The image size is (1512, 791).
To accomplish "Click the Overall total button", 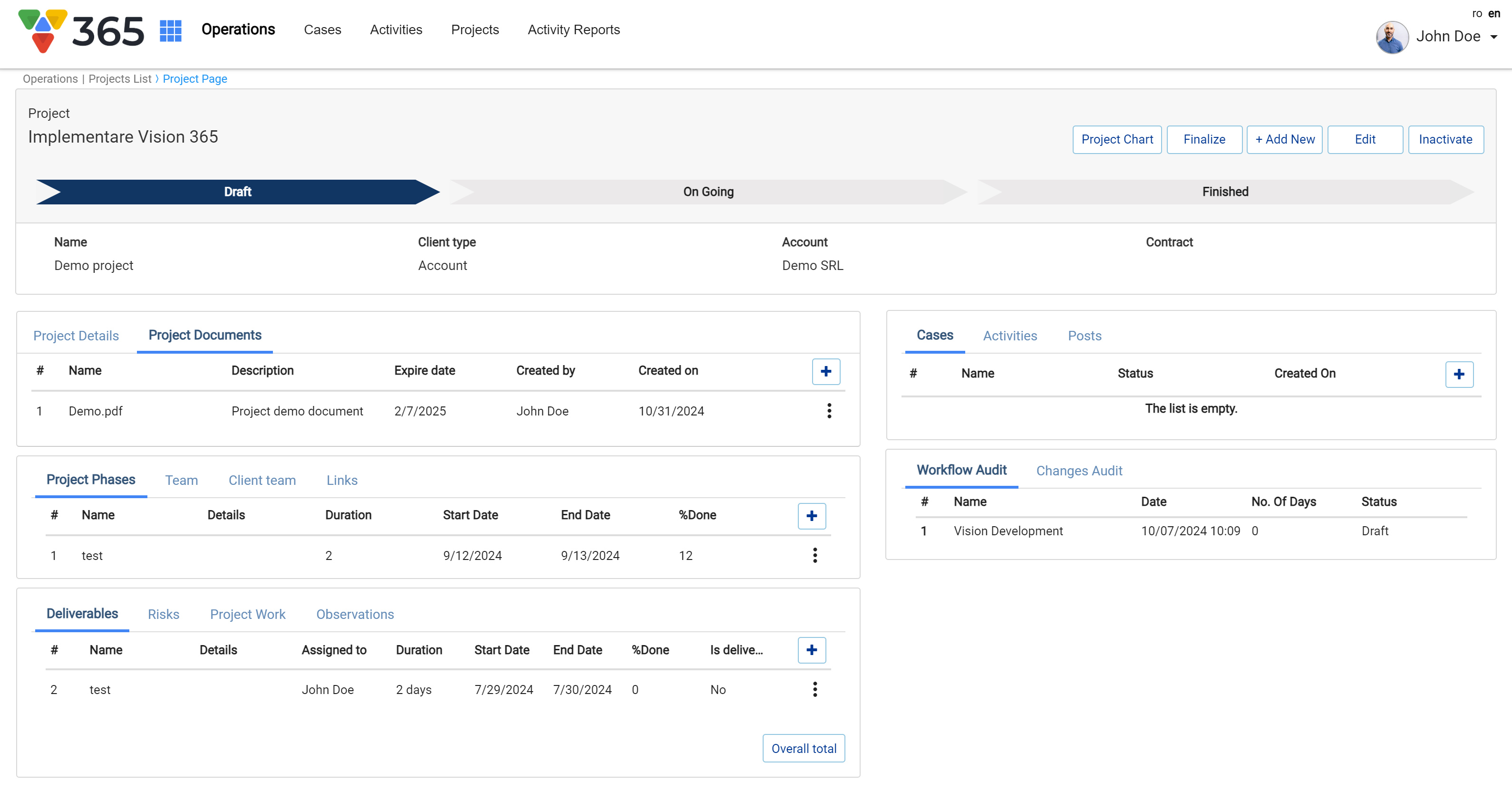I will [x=803, y=749].
